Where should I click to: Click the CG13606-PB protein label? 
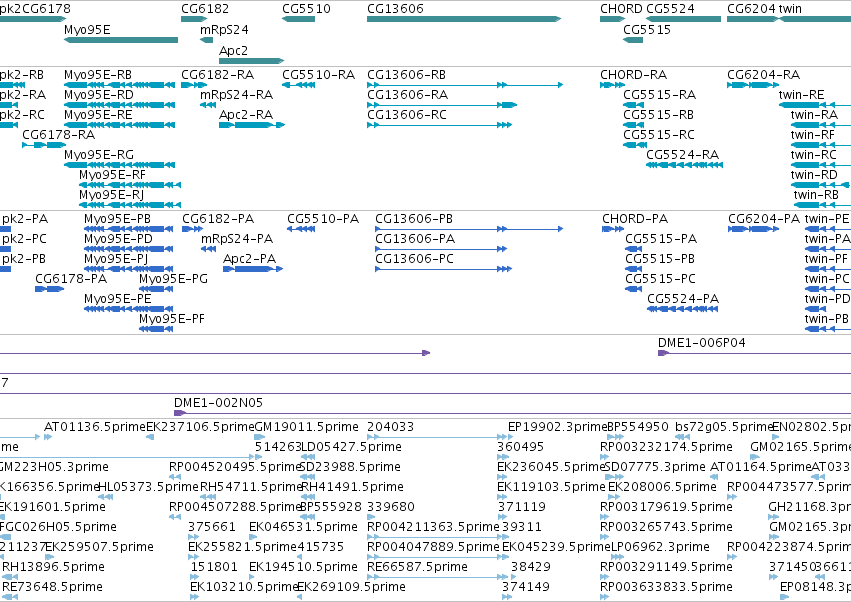(x=414, y=219)
